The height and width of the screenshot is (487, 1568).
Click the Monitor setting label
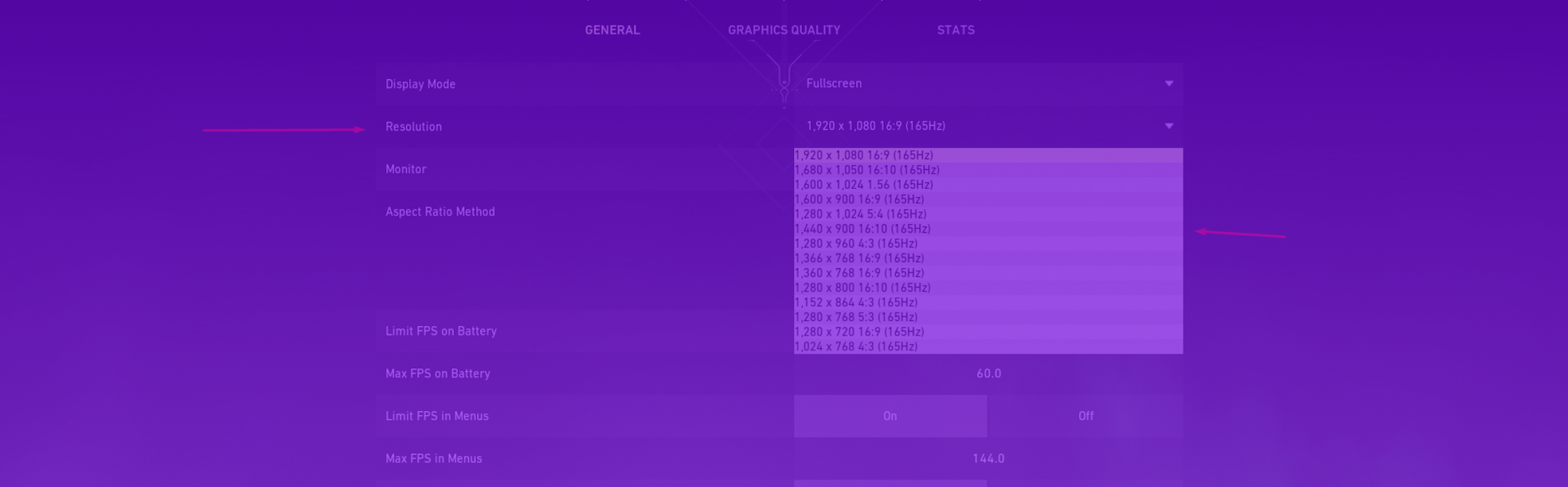[x=406, y=169]
